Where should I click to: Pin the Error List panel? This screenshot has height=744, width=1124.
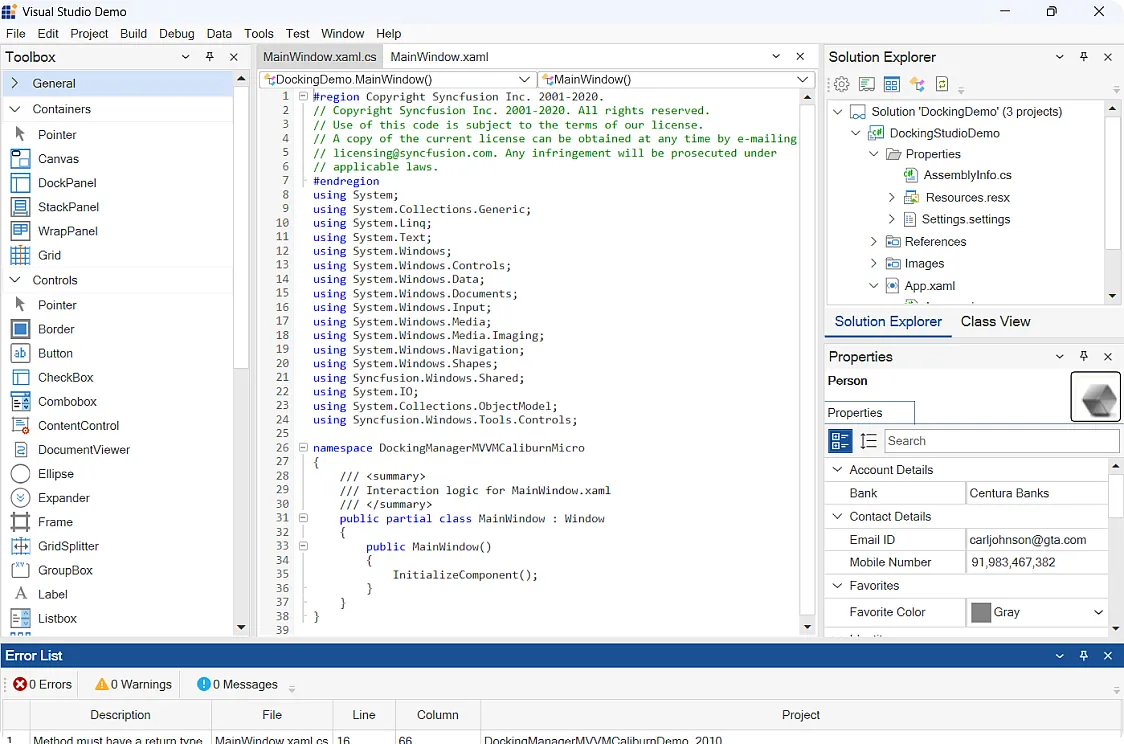(x=1083, y=655)
